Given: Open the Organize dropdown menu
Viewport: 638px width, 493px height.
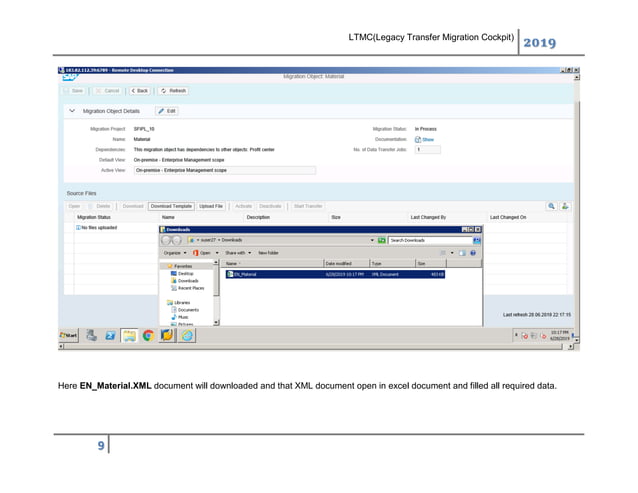Looking at the screenshot, I should 174,253.
